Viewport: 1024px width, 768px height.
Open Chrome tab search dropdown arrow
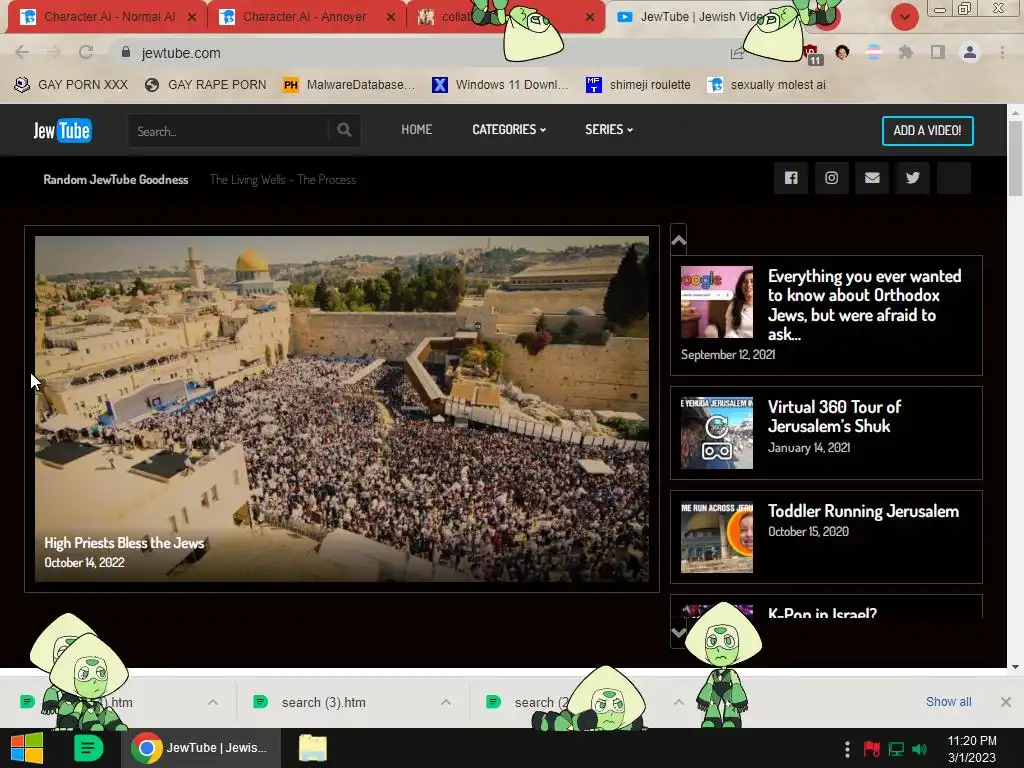[904, 17]
